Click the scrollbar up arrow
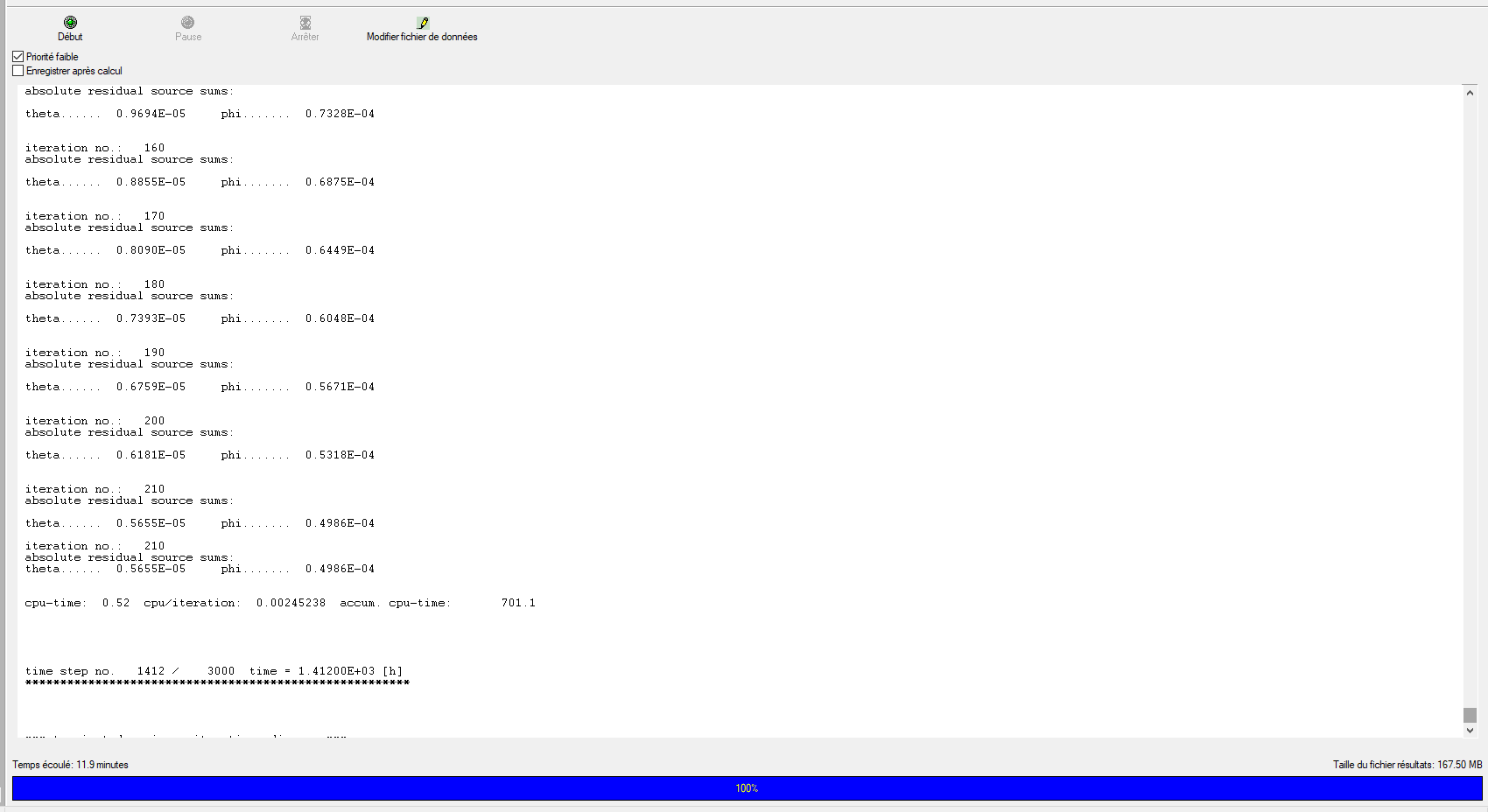This screenshot has width=1488, height=812. (1469, 91)
